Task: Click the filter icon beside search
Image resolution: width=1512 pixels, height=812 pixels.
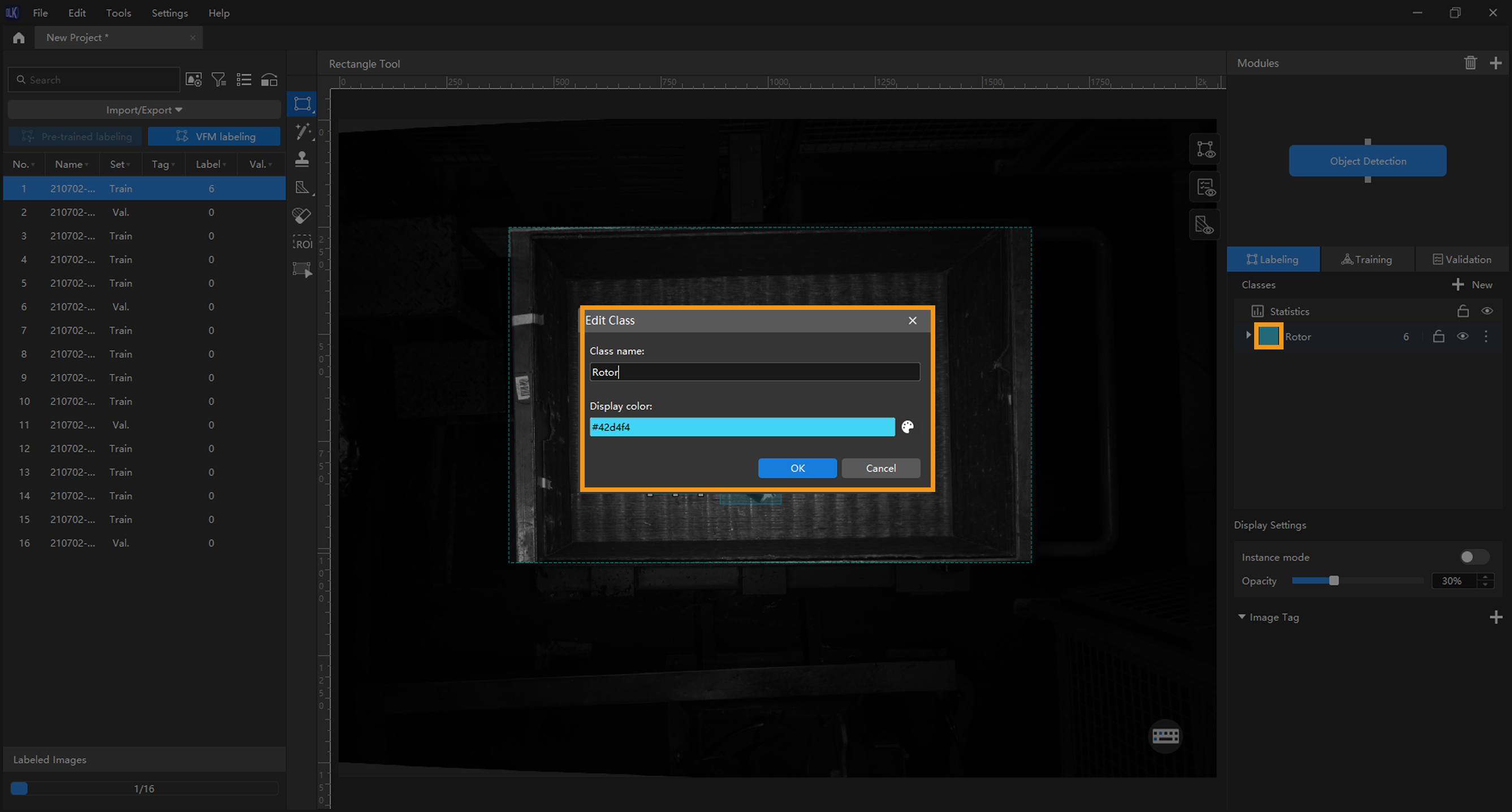Action: point(218,80)
